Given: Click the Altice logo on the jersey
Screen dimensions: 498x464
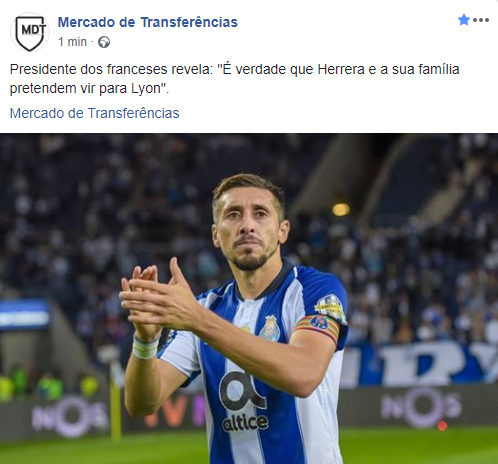Looking at the screenshot, I should point(245,403).
